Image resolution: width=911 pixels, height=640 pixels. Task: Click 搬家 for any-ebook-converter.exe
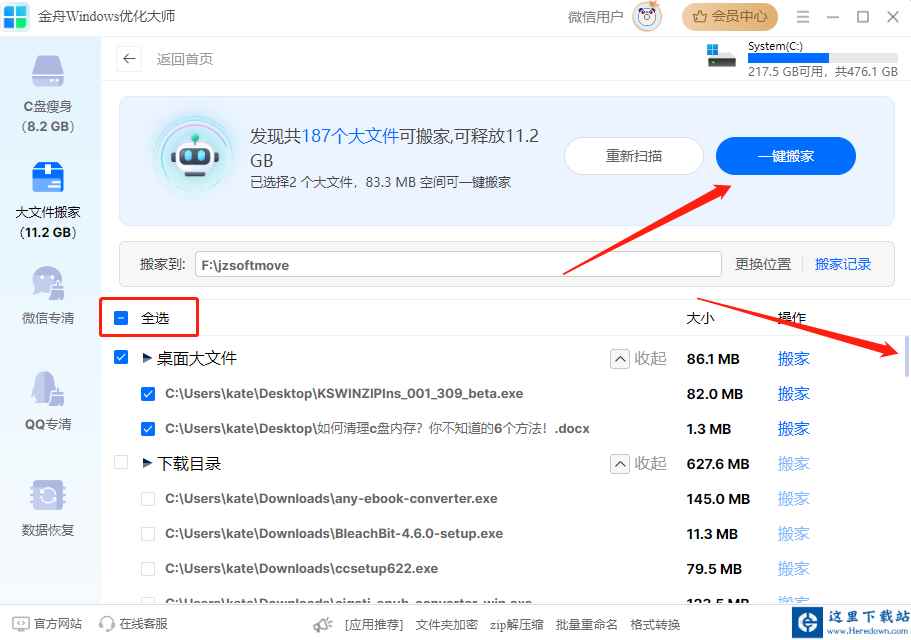(794, 499)
